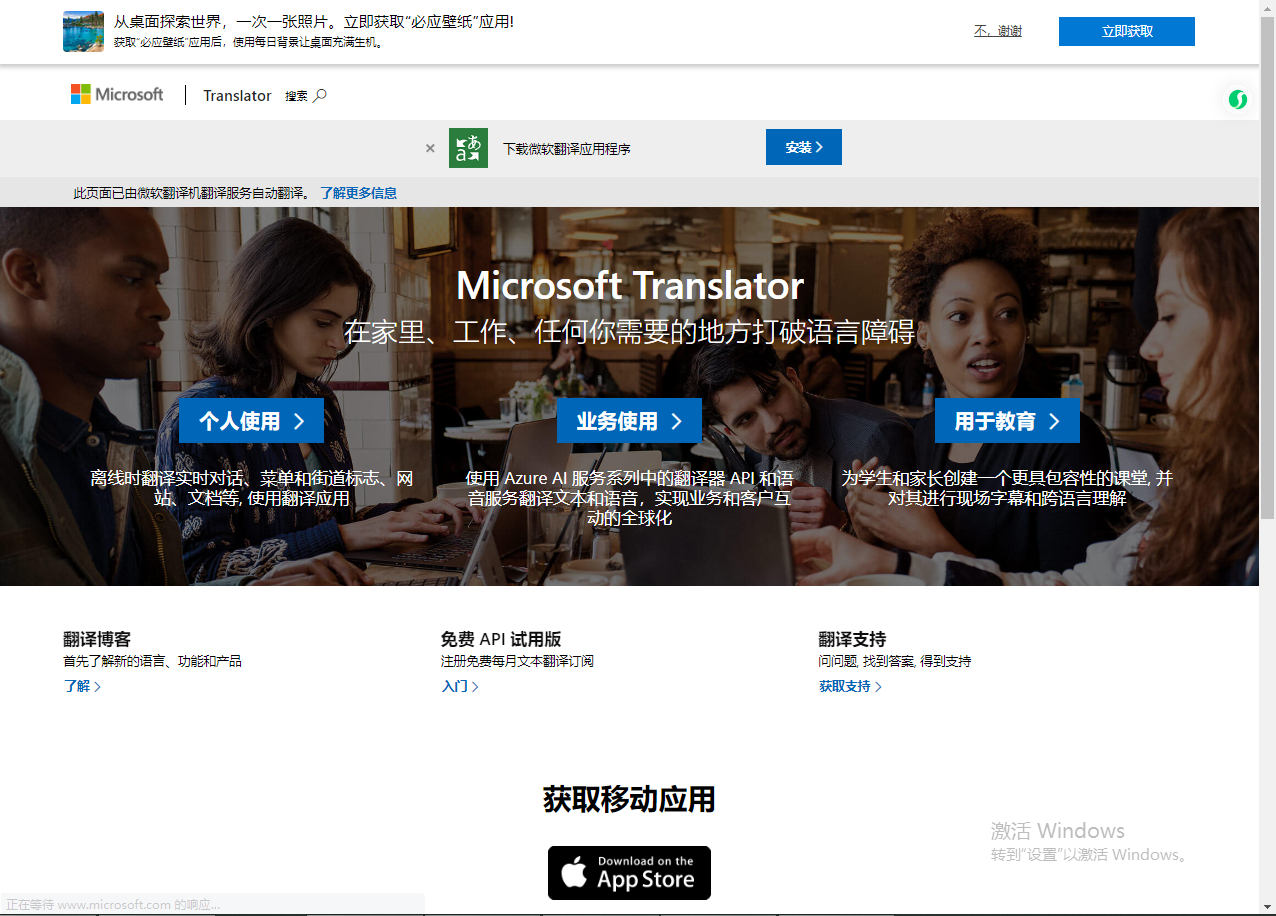Dismiss the promo with 不, 谢谢
Image resolution: width=1276 pixels, height=916 pixels.
tap(998, 31)
